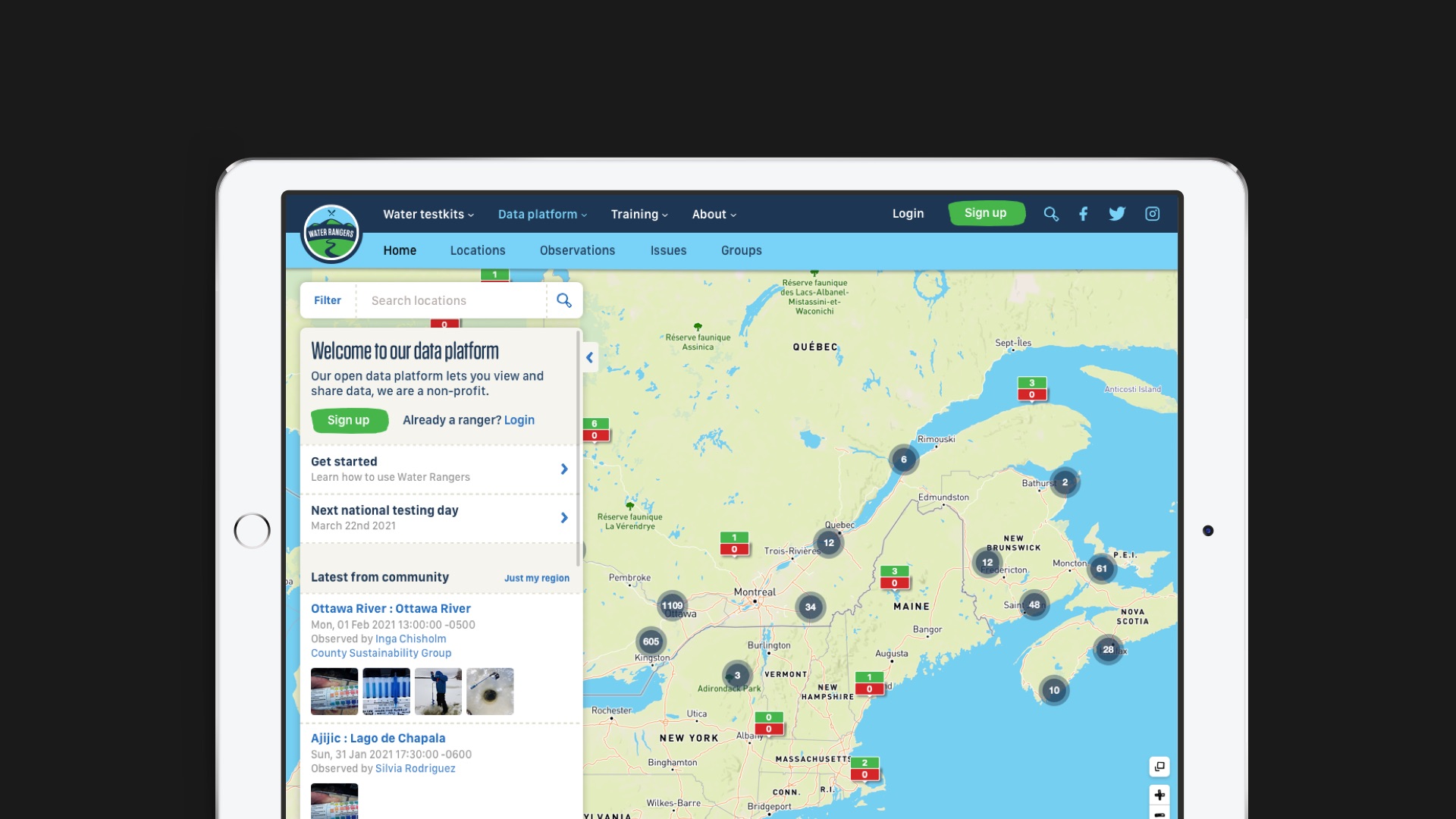Click the 28 cluster marker in Nova Scotia

tap(1108, 650)
